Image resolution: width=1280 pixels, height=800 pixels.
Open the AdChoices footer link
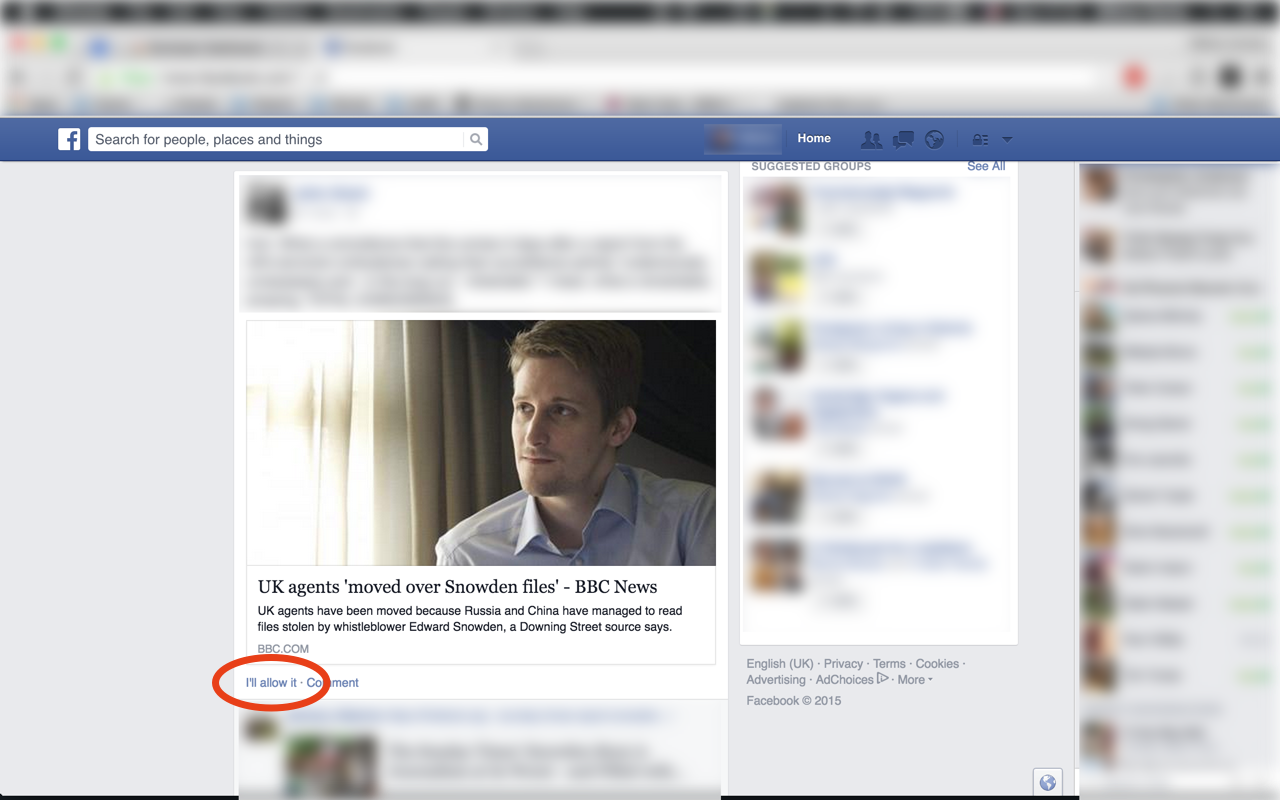[x=845, y=680]
